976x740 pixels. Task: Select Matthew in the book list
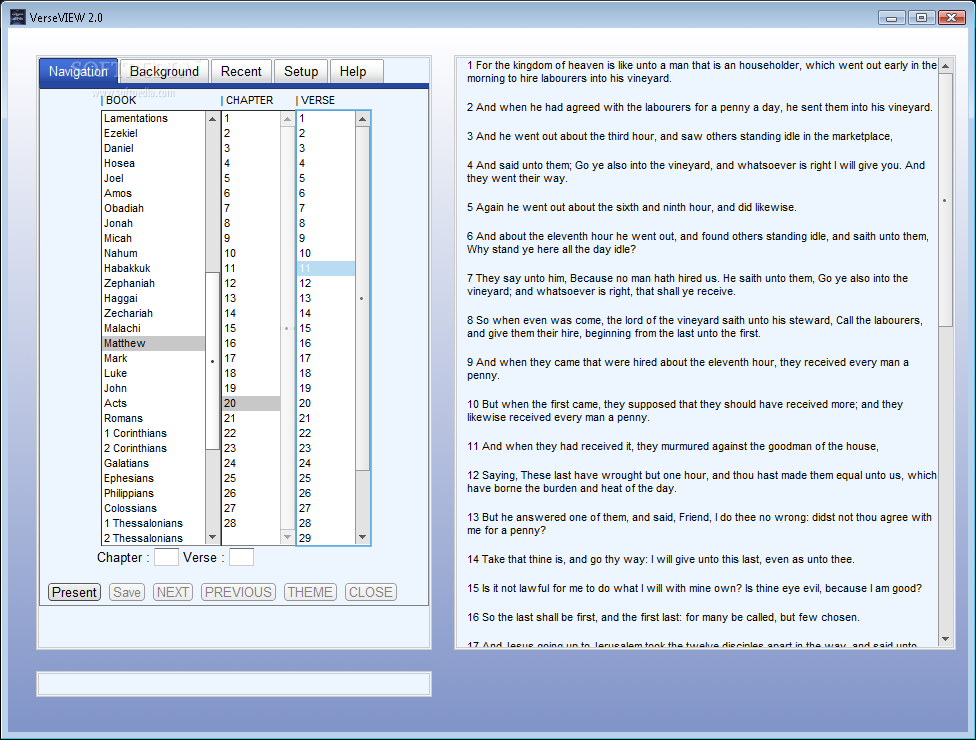[x=153, y=343]
